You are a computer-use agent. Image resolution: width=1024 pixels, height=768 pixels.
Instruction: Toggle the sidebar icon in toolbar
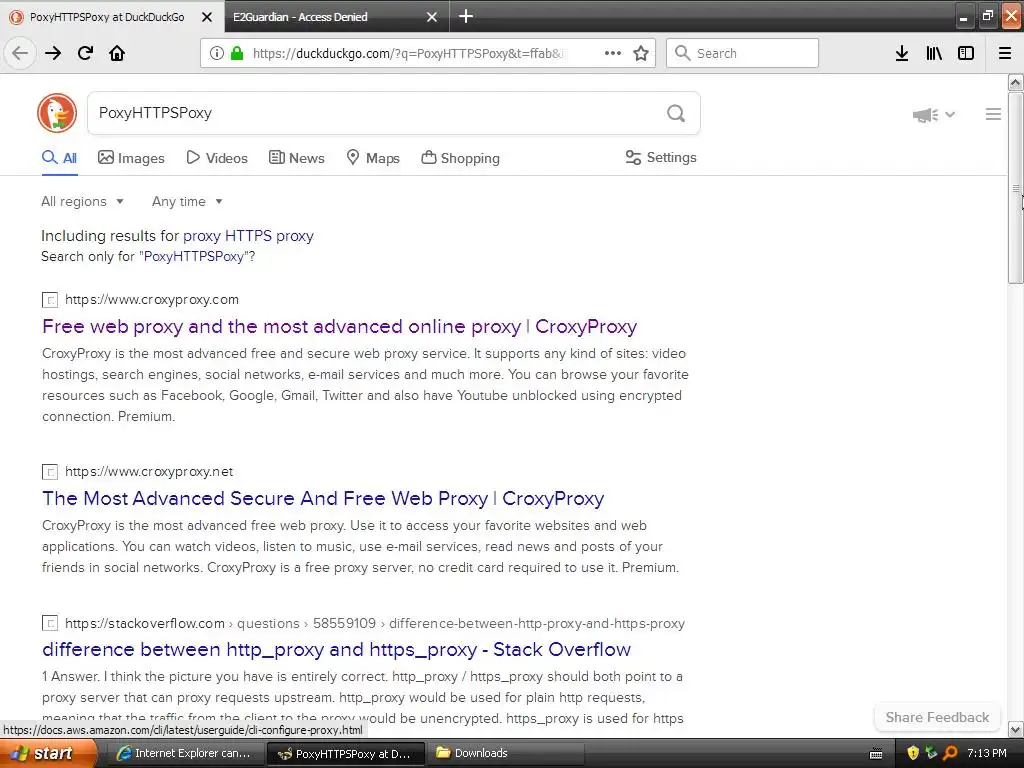pyautogui.click(x=966, y=53)
